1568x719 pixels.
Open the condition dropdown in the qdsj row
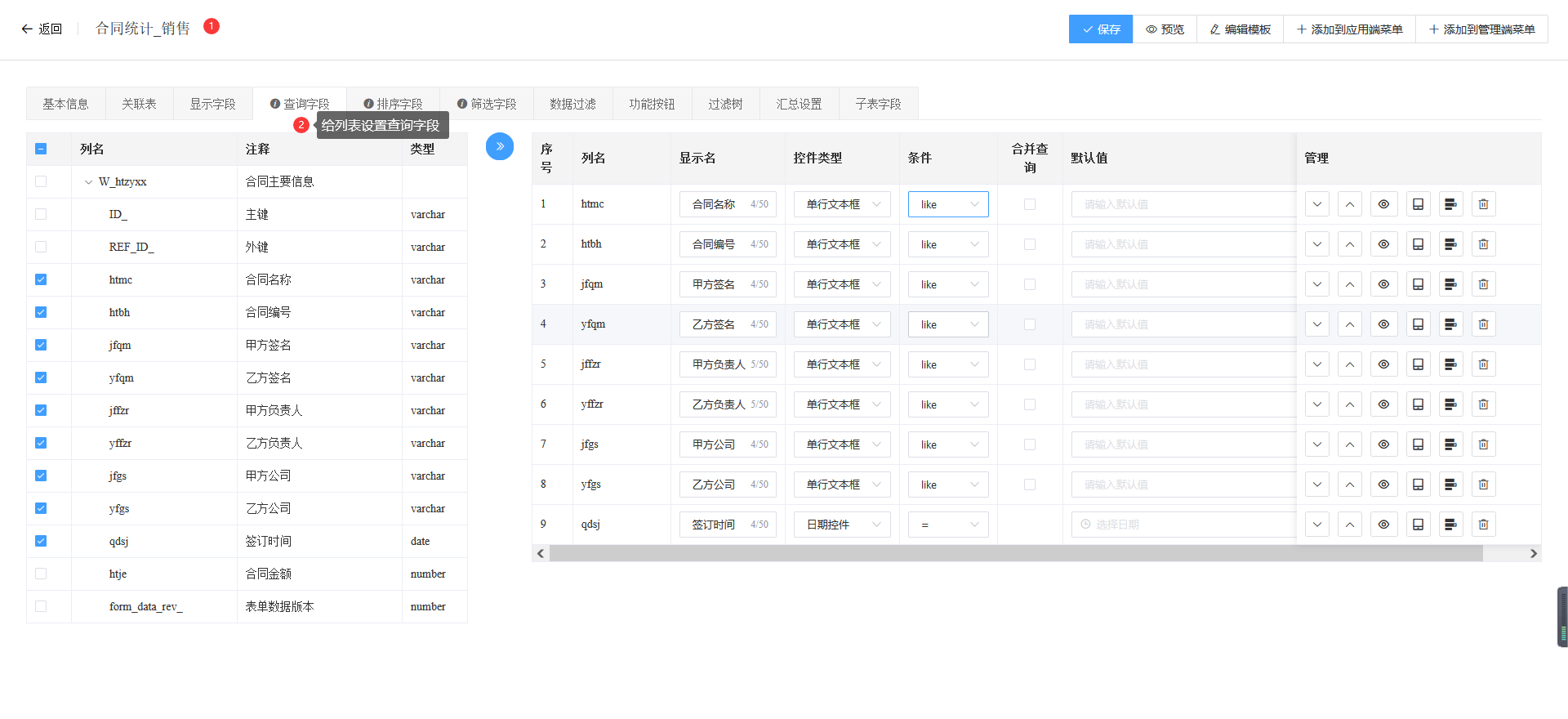click(x=948, y=525)
